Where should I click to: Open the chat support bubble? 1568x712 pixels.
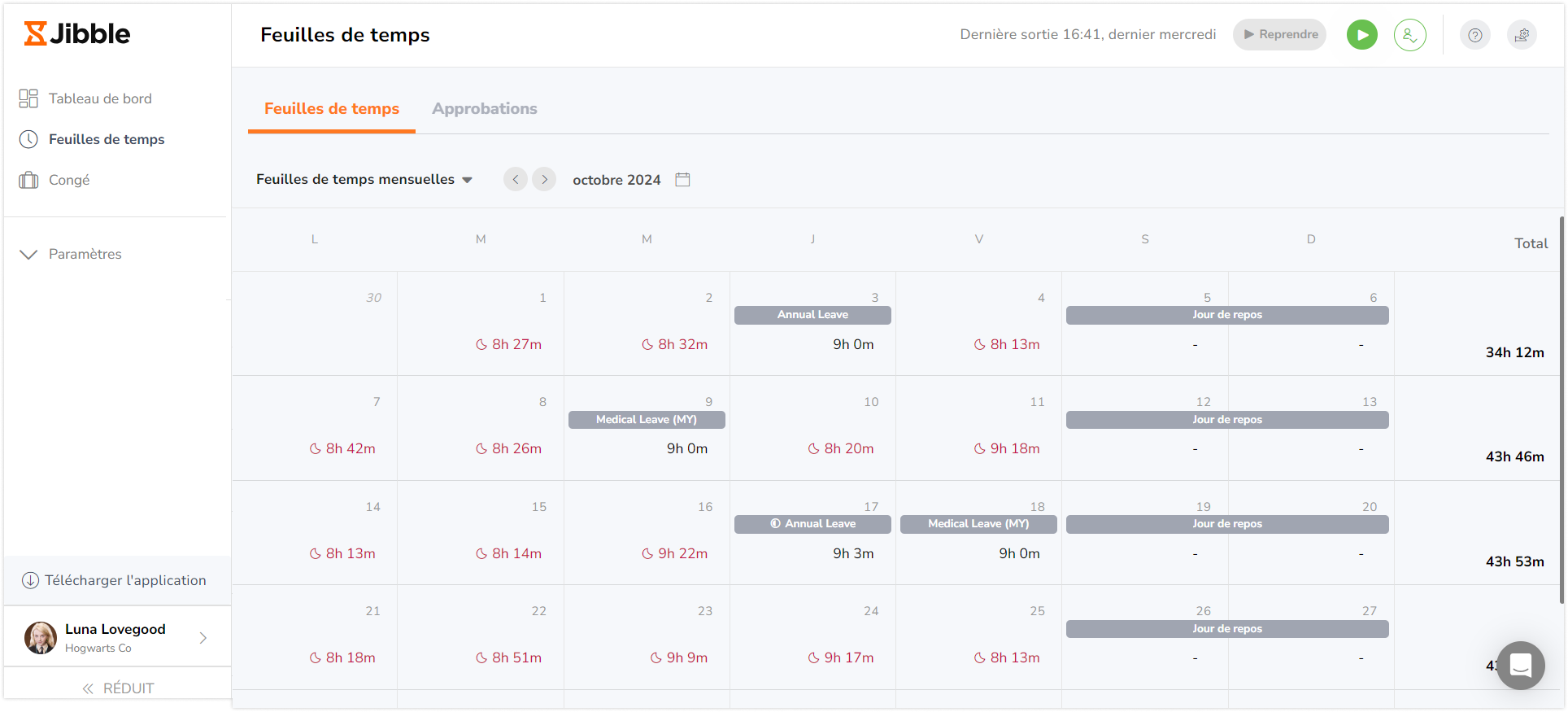point(1521,666)
